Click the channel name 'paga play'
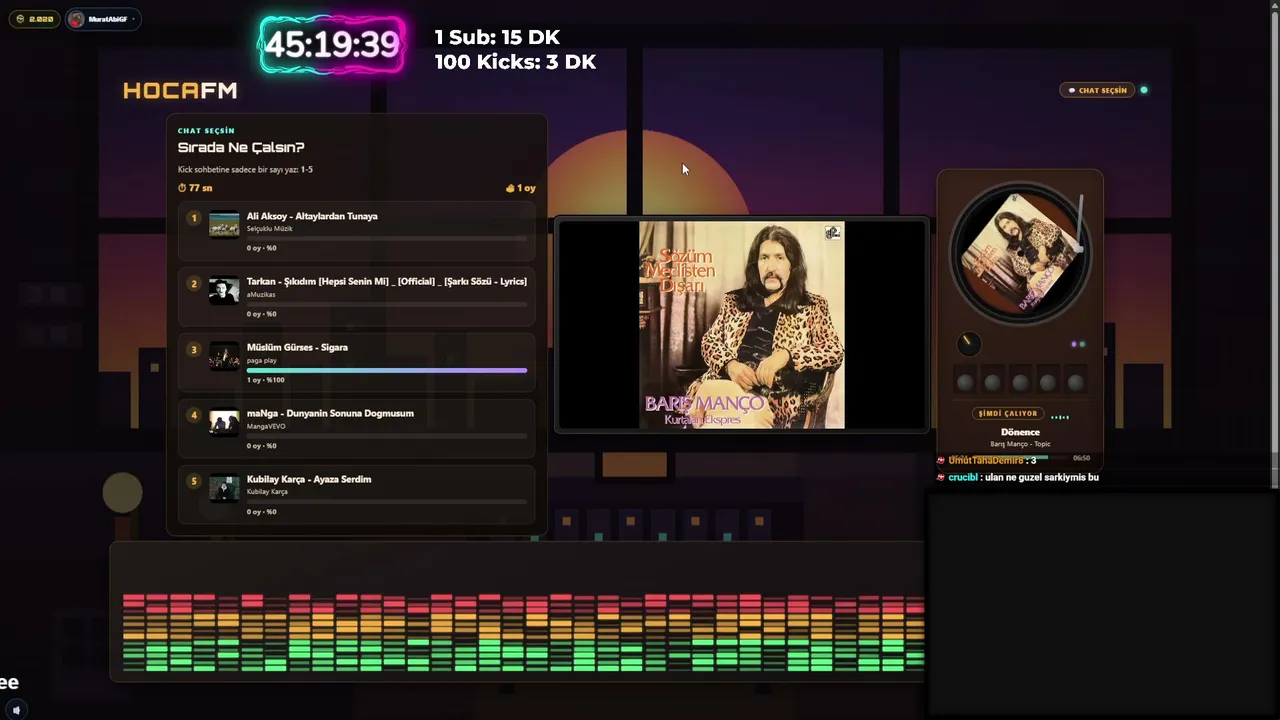The width and height of the screenshot is (1280, 720). point(262,360)
